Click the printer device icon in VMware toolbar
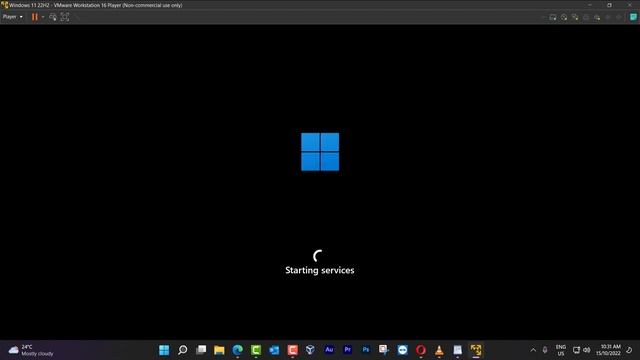Screen dimensions: 640x360 pyautogui.click(x=586, y=17)
